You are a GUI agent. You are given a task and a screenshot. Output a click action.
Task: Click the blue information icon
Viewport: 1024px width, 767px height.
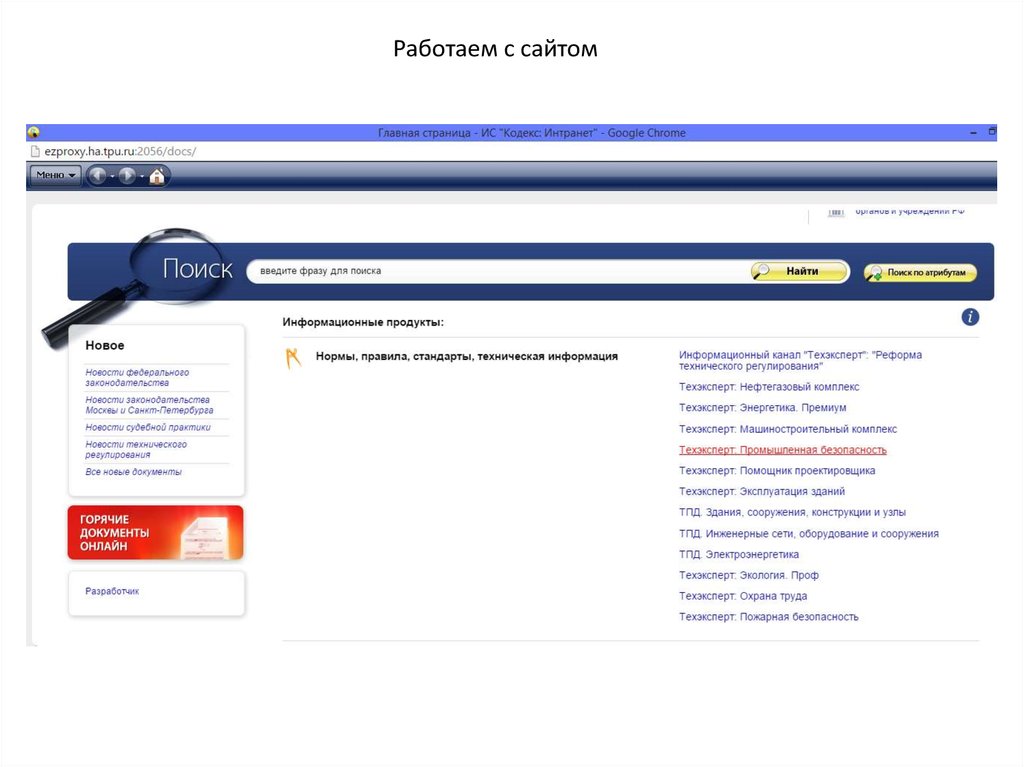pyautogui.click(x=970, y=317)
